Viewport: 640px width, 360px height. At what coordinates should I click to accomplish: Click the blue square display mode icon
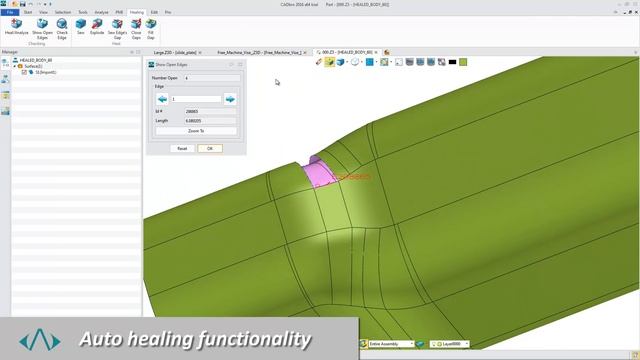click(369, 62)
